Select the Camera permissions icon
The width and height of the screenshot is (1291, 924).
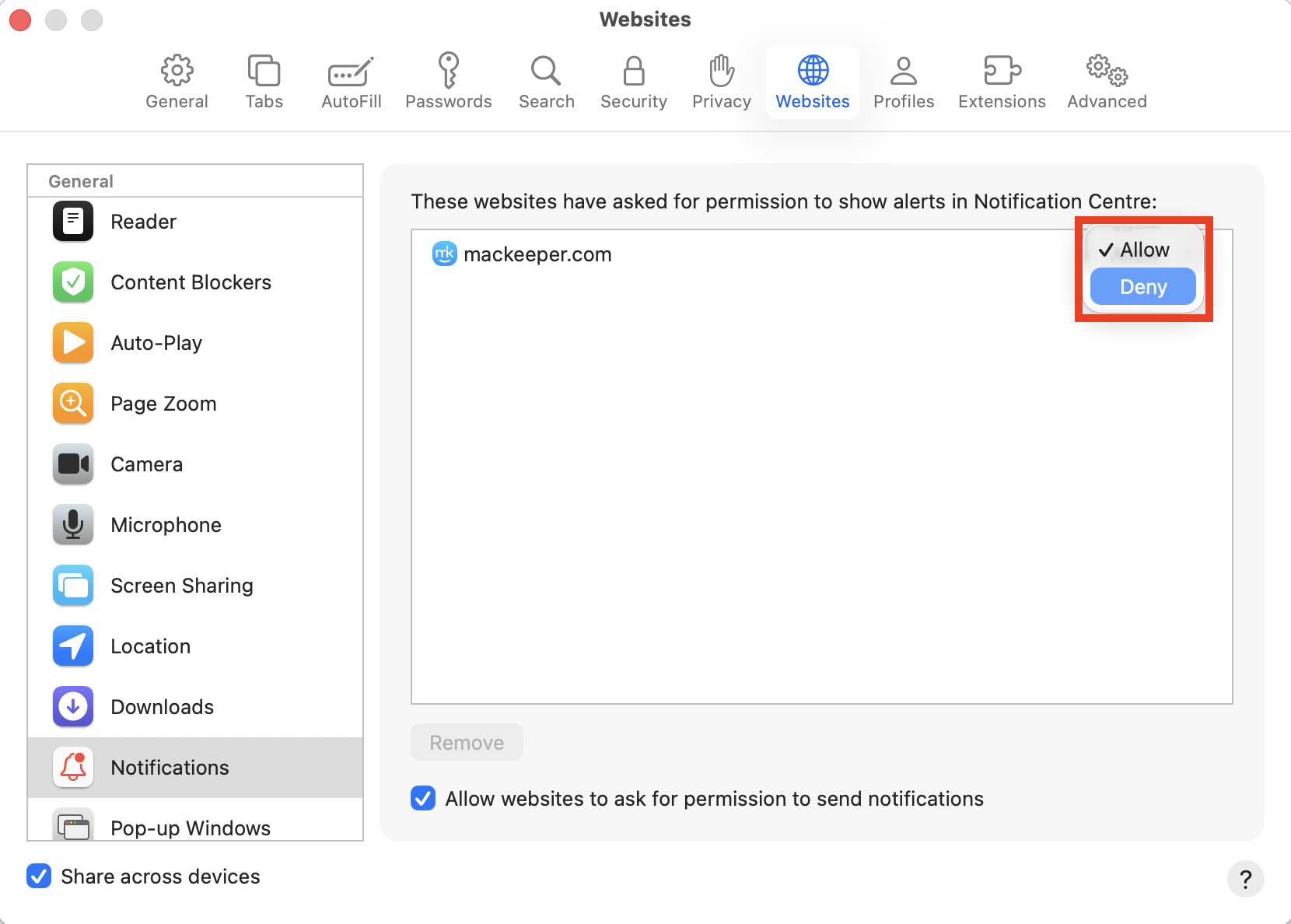[72, 464]
